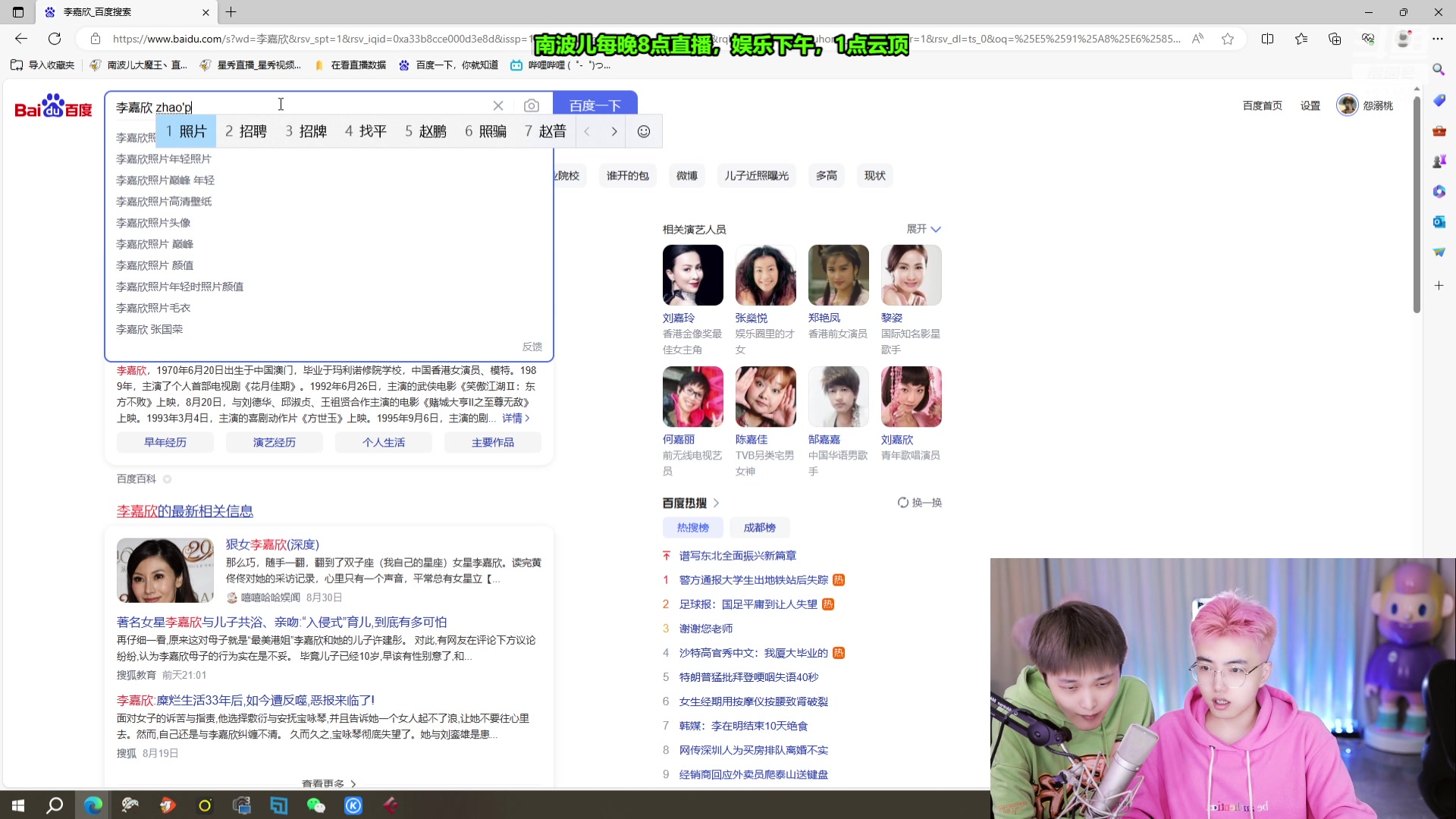Click the page vertical scrollbar
This screenshot has height=819, width=1456.
[x=1417, y=205]
